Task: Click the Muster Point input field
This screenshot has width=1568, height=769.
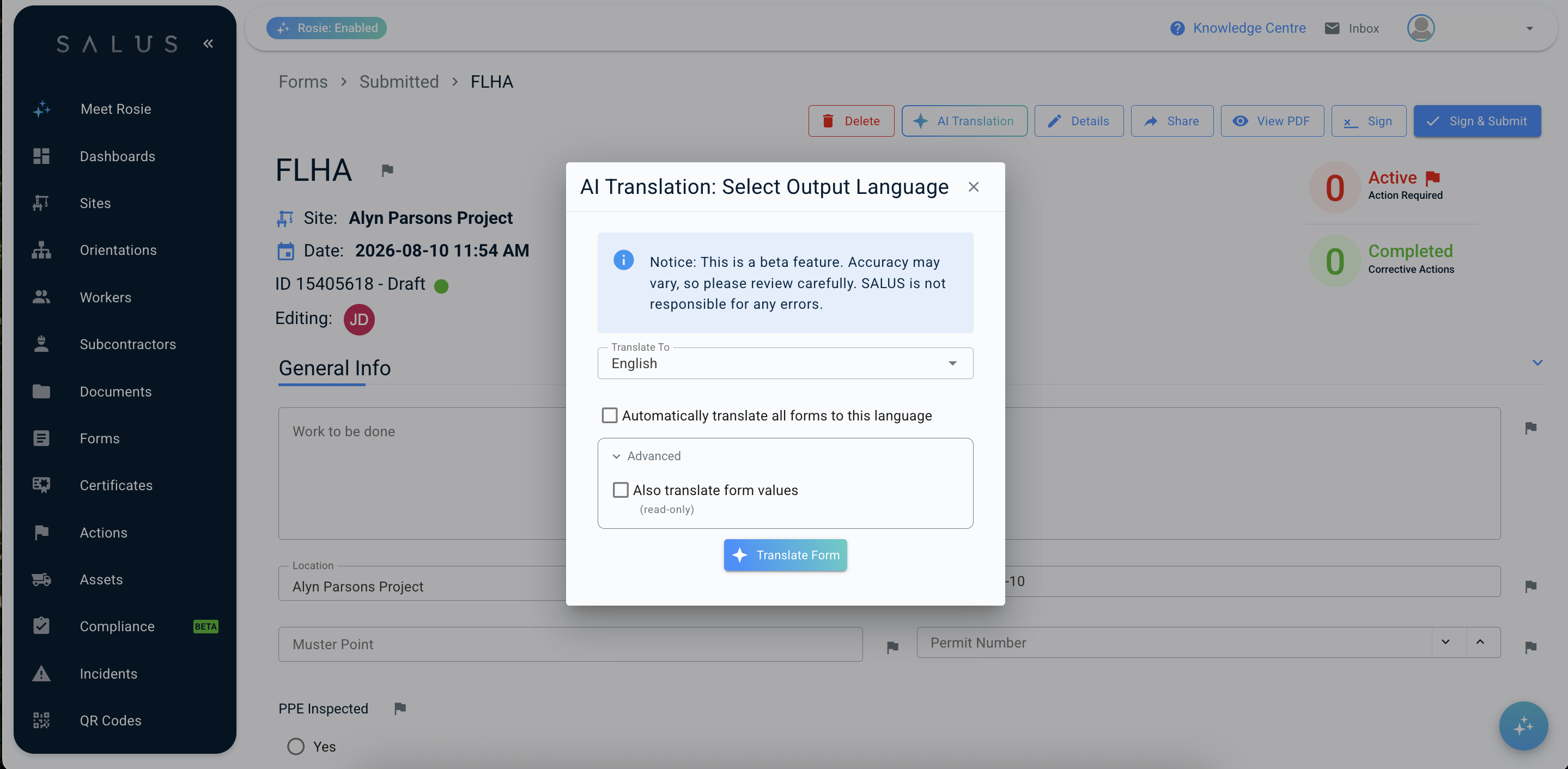Action: 570,644
